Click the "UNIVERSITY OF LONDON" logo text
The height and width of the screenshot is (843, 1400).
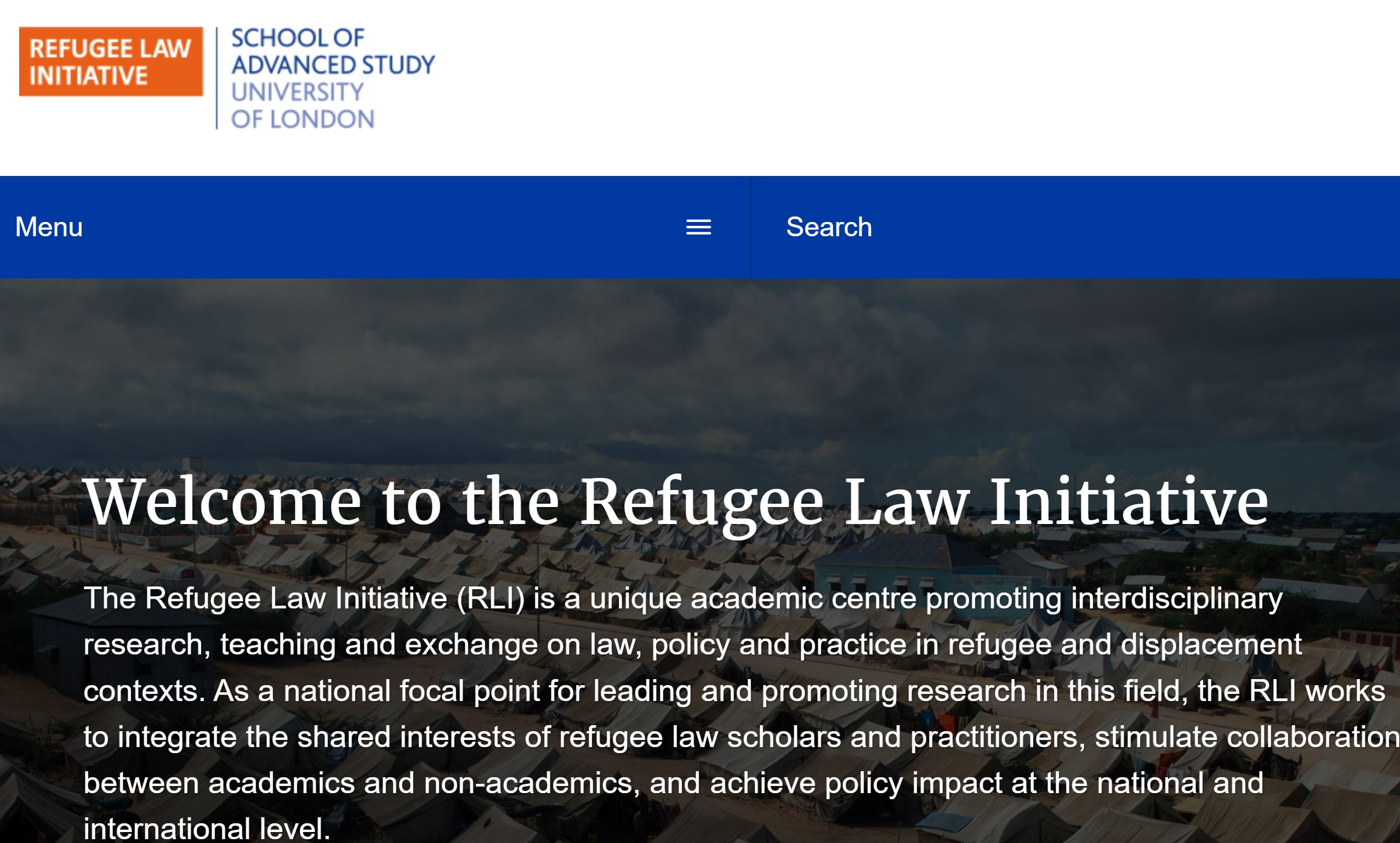[x=301, y=106]
